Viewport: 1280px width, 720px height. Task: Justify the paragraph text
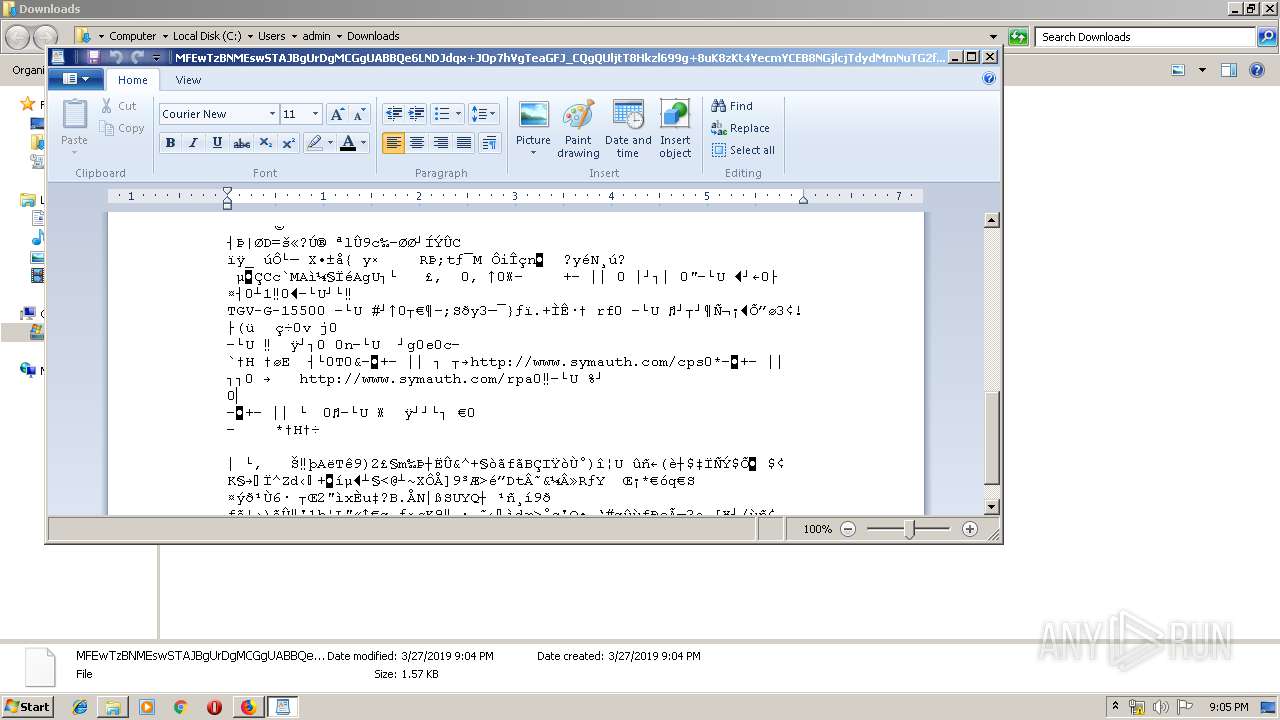[x=463, y=143]
